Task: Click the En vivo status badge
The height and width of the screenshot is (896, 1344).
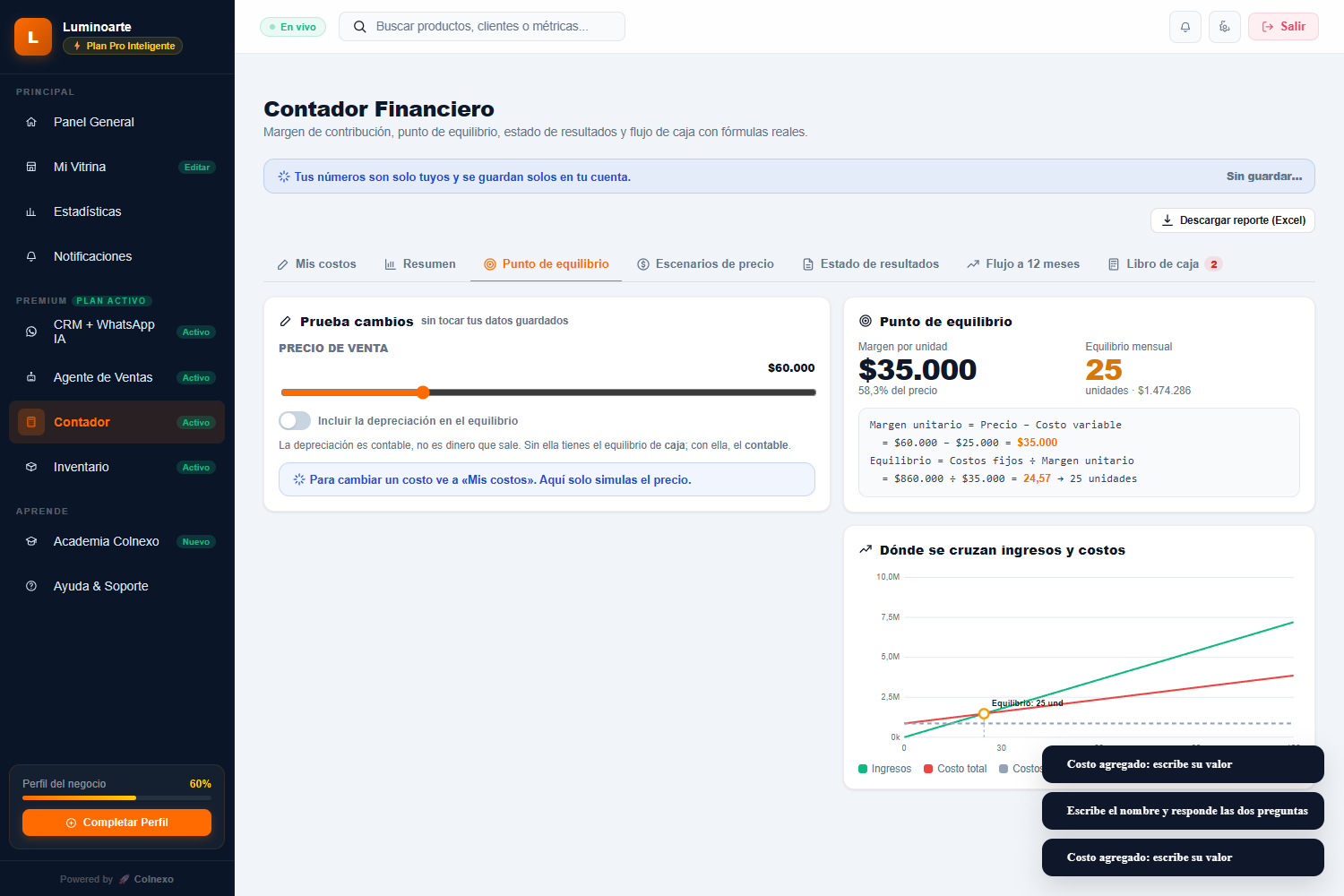Action: pyautogui.click(x=293, y=27)
